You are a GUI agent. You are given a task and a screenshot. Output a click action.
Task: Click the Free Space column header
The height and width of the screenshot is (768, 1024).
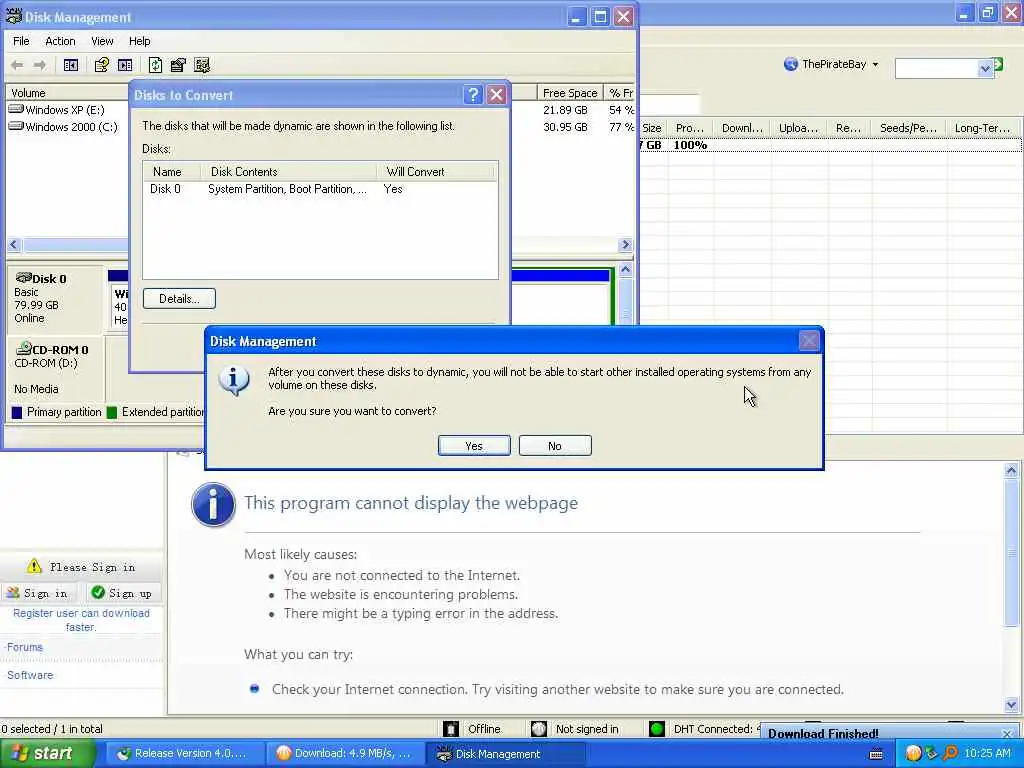(x=570, y=93)
